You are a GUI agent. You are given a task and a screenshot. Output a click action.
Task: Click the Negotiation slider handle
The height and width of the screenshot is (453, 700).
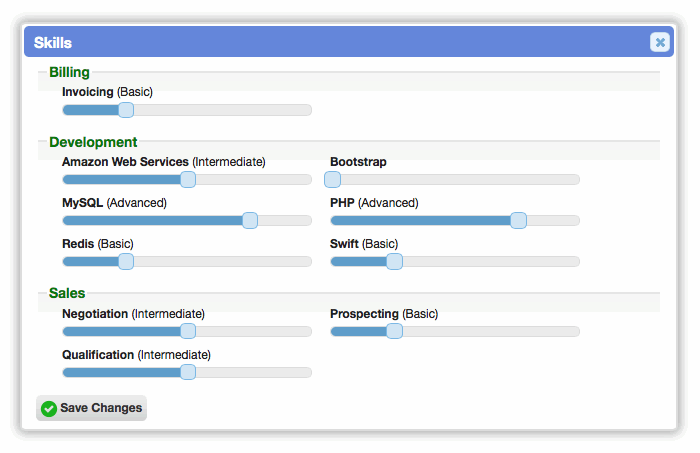(188, 331)
